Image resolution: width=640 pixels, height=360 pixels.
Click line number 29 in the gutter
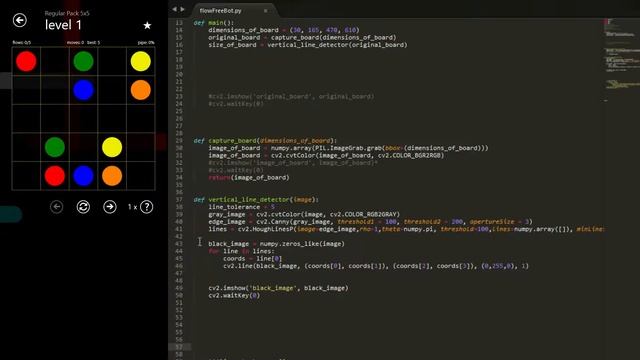[179, 141]
